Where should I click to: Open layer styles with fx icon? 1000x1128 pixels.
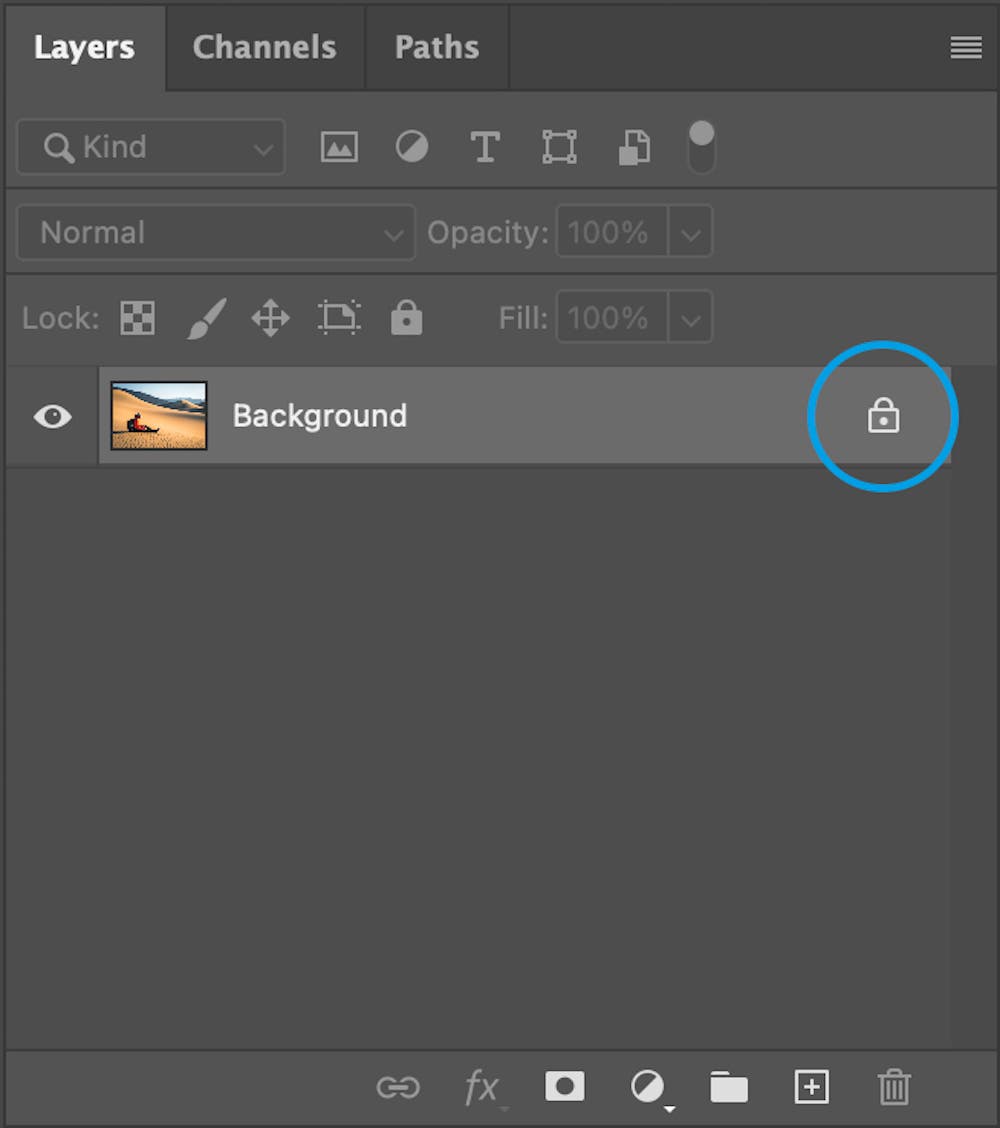tap(481, 1087)
